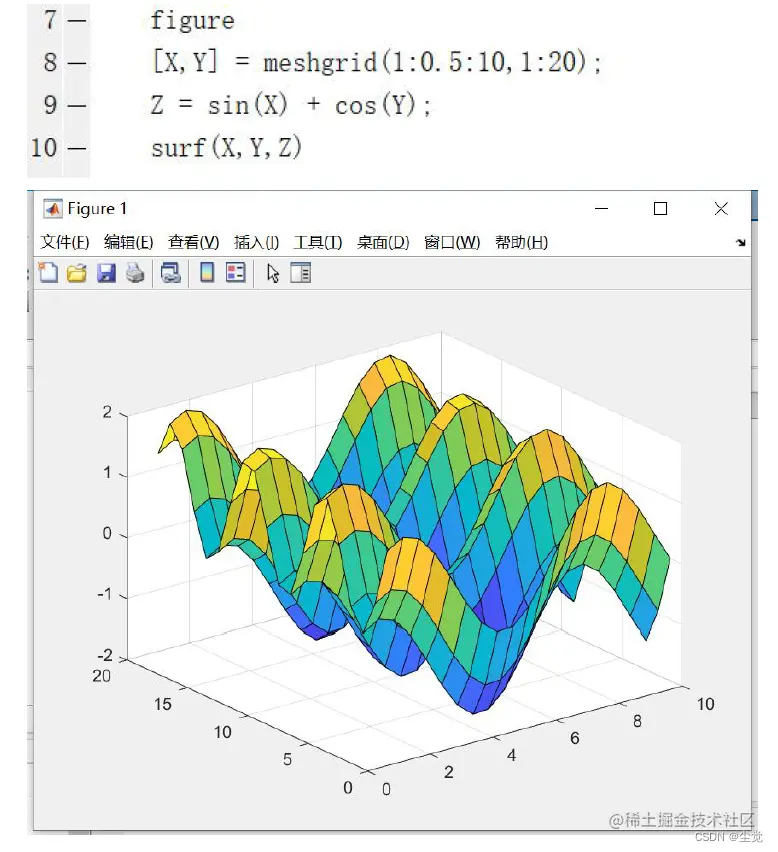This screenshot has height=852, width=778.
Task: Click the New Figure toolbar icon
Action: pos(48,273)
